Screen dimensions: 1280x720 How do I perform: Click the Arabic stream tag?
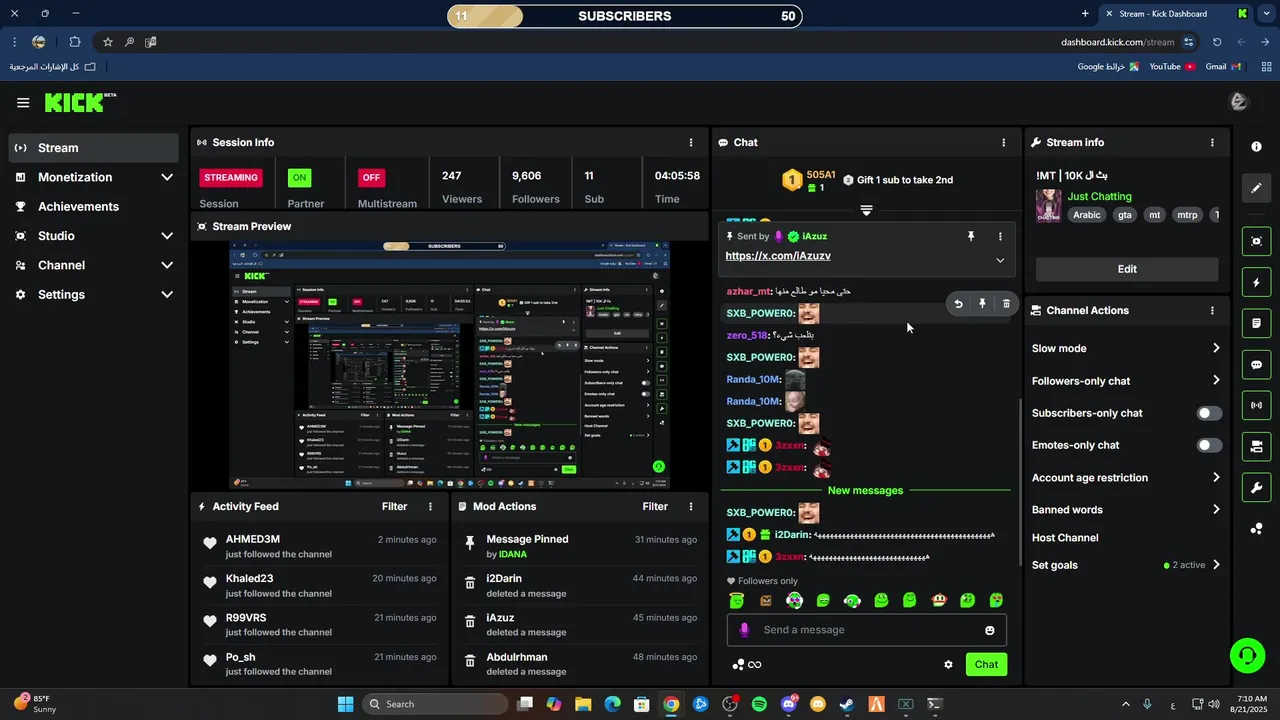(x=1086, y=215)
